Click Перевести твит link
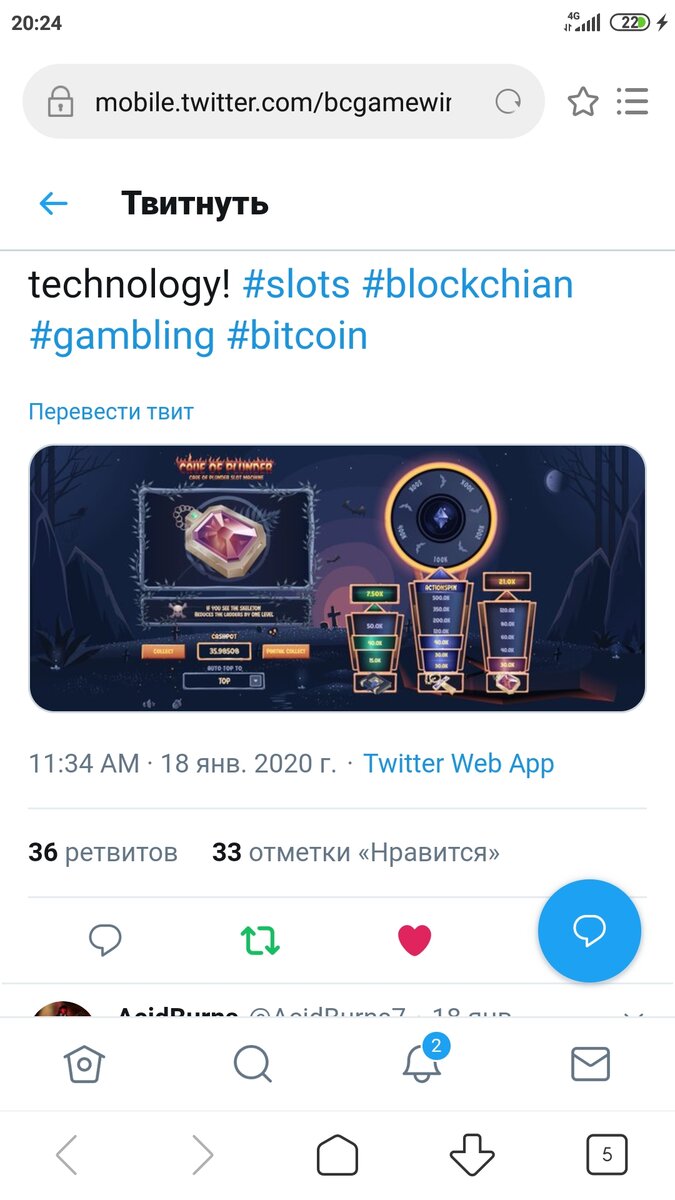Viewport: 675px width, 1200px height. pyautogui.click(x=111, y=412)
